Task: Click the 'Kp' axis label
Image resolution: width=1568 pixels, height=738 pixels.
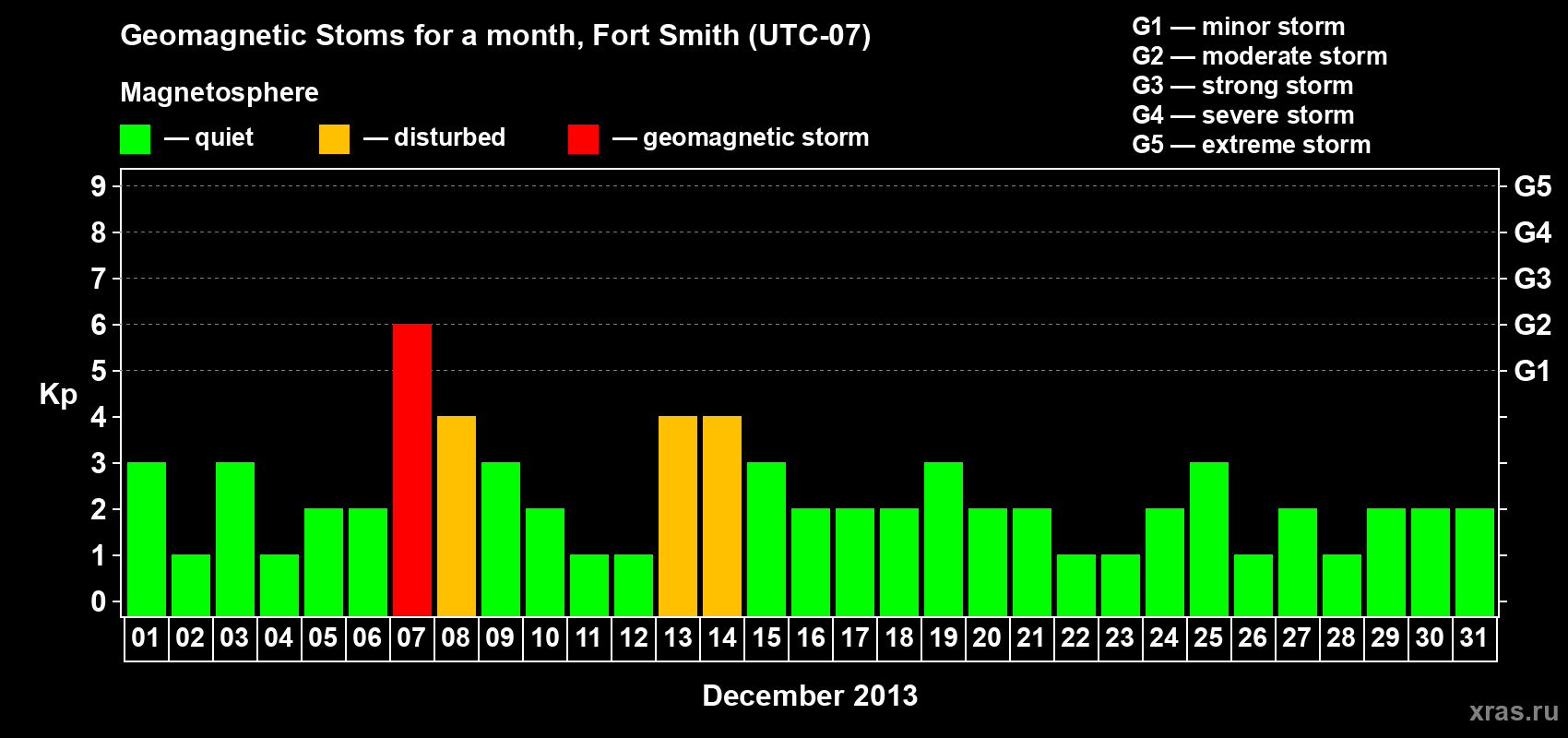Action: [x=58, y=395]
